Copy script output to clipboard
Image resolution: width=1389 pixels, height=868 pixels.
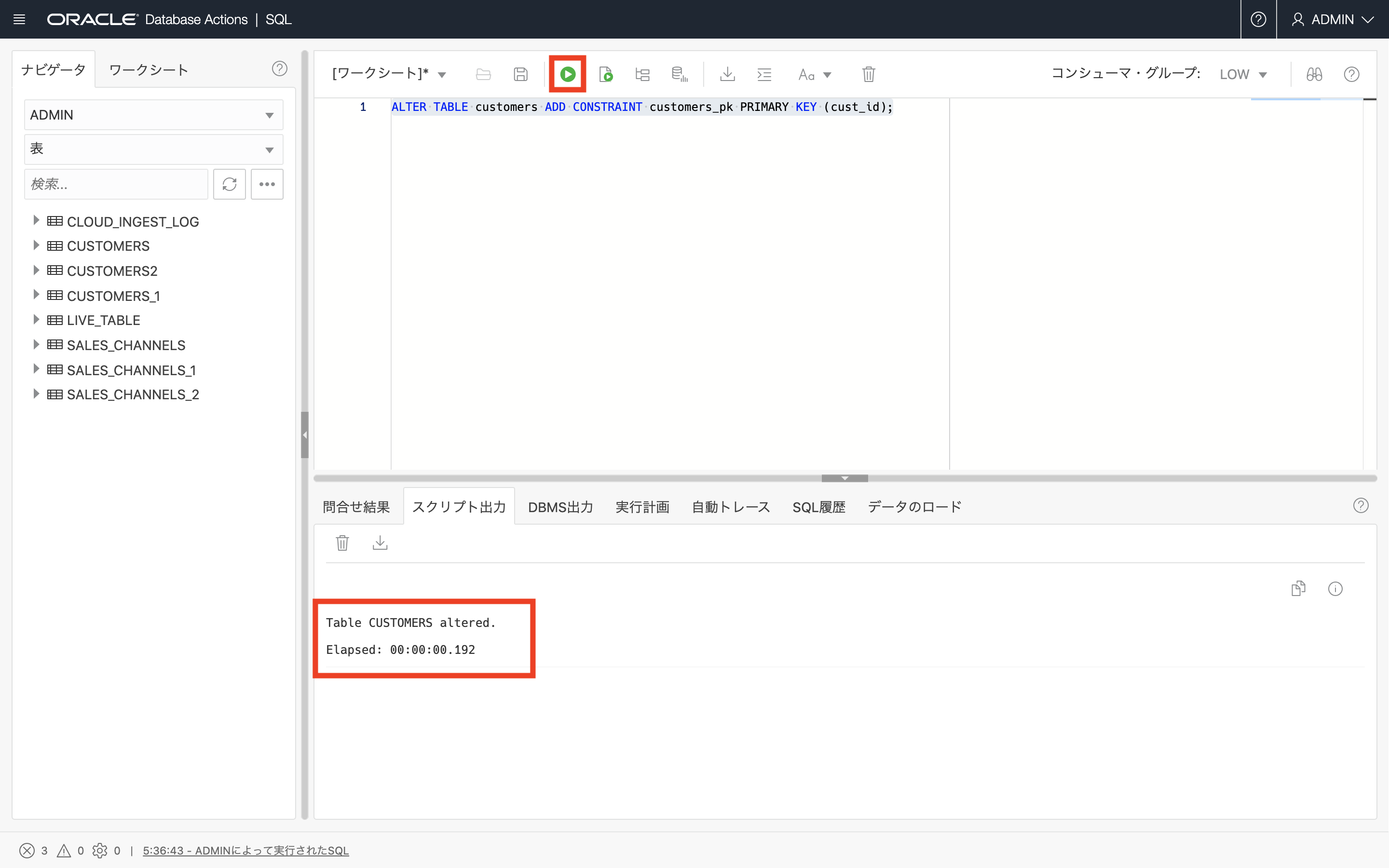[1298, 588]
